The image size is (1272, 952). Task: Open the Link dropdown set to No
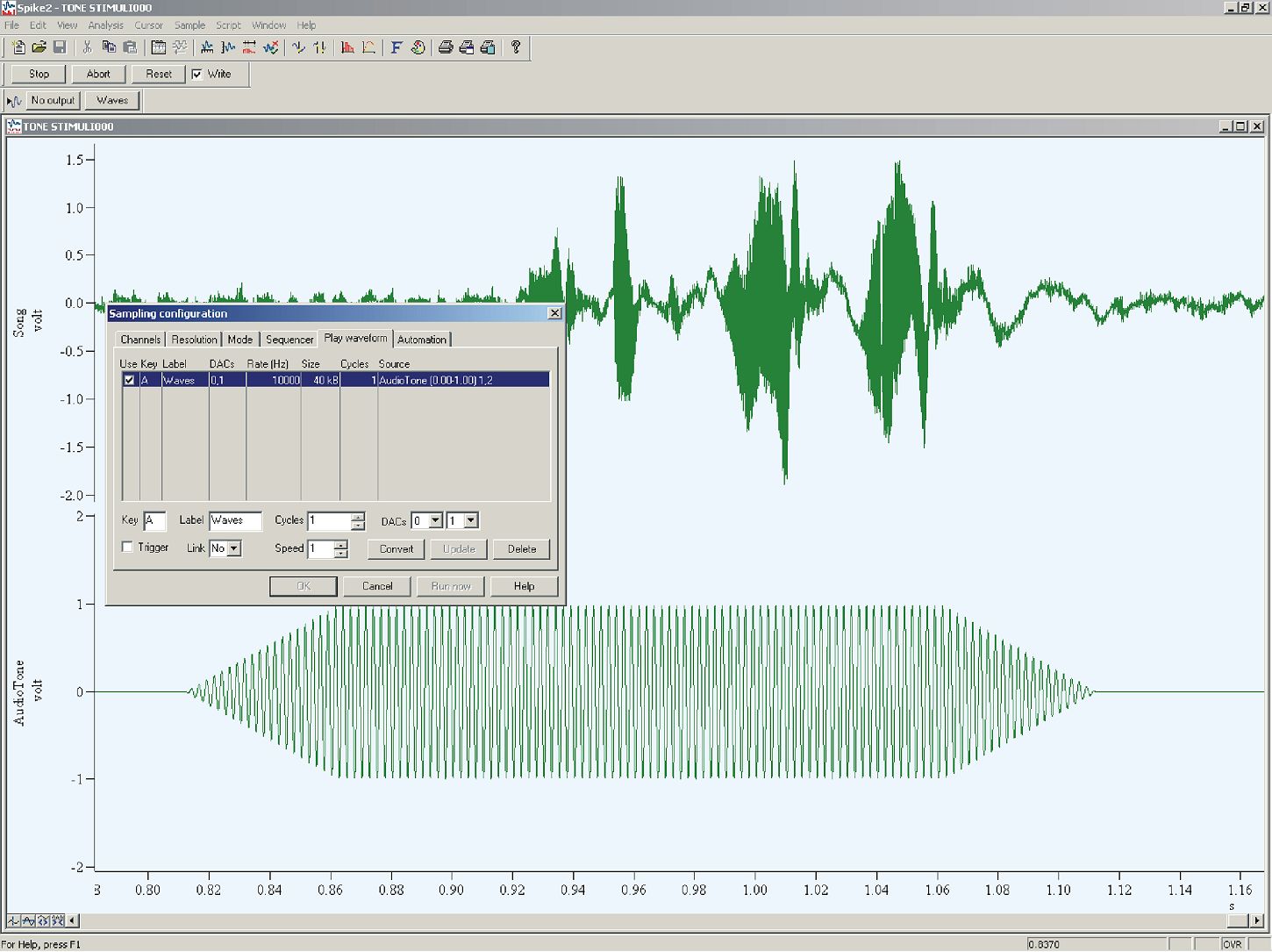pyautogui.click(x=233, y=548)
